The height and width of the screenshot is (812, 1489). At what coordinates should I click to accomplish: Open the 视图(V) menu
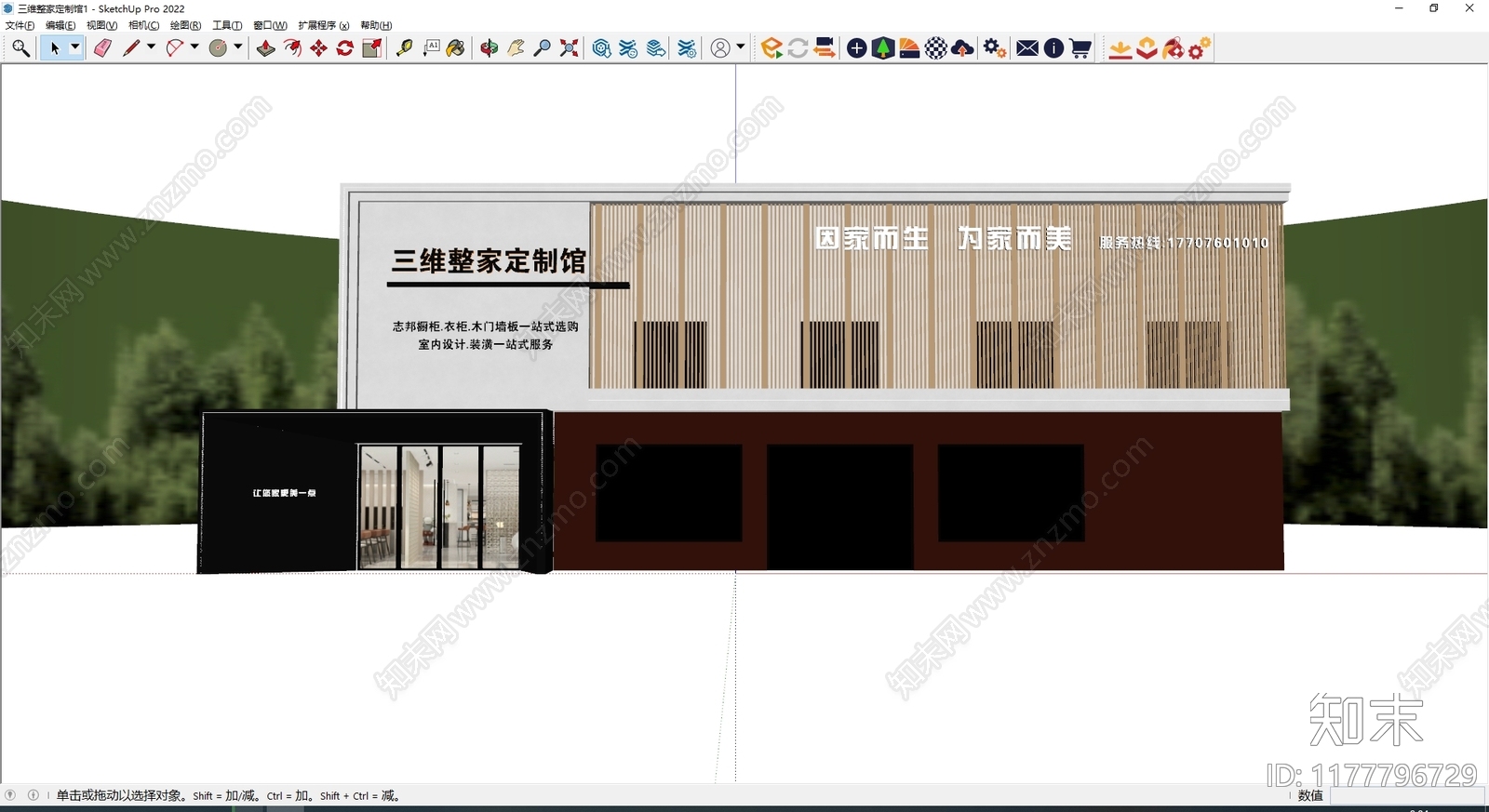pos(101,26)
